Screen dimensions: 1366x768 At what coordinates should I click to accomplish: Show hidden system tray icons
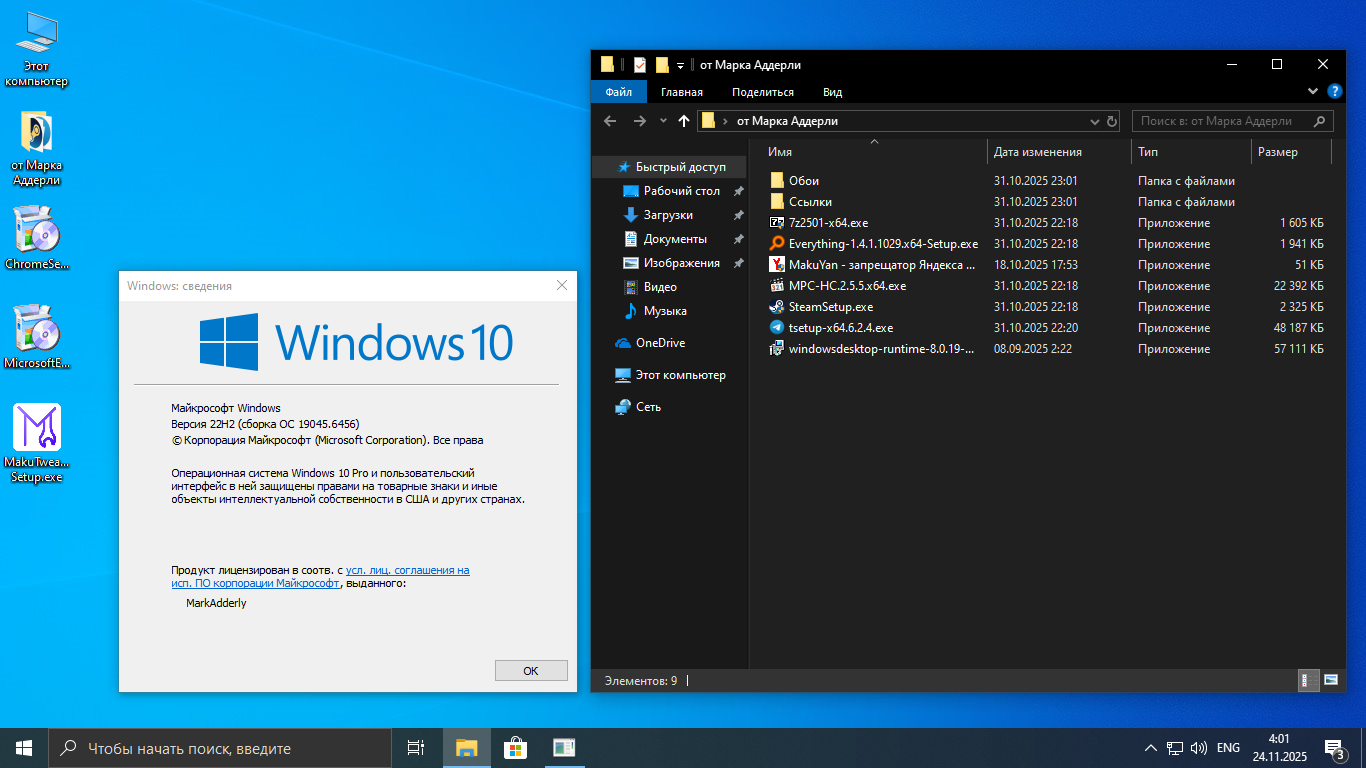(x=1150, y=748)
